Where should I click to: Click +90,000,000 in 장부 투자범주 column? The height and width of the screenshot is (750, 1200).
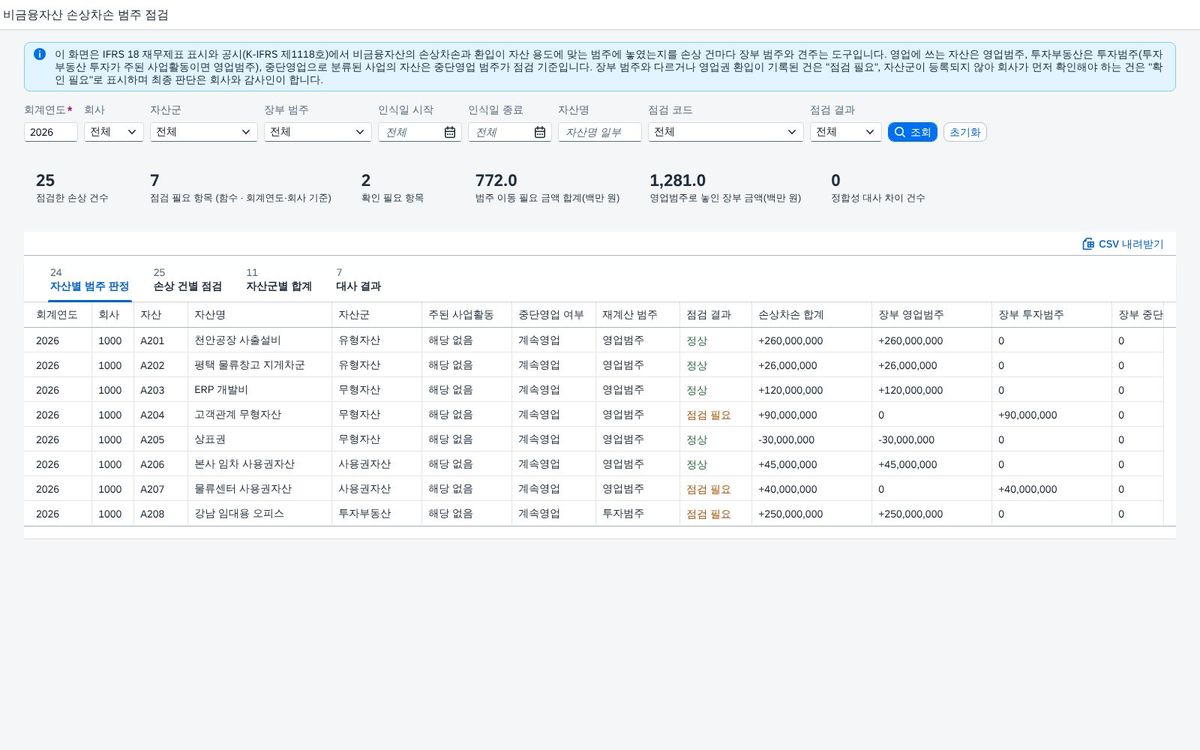[1027, 415]
